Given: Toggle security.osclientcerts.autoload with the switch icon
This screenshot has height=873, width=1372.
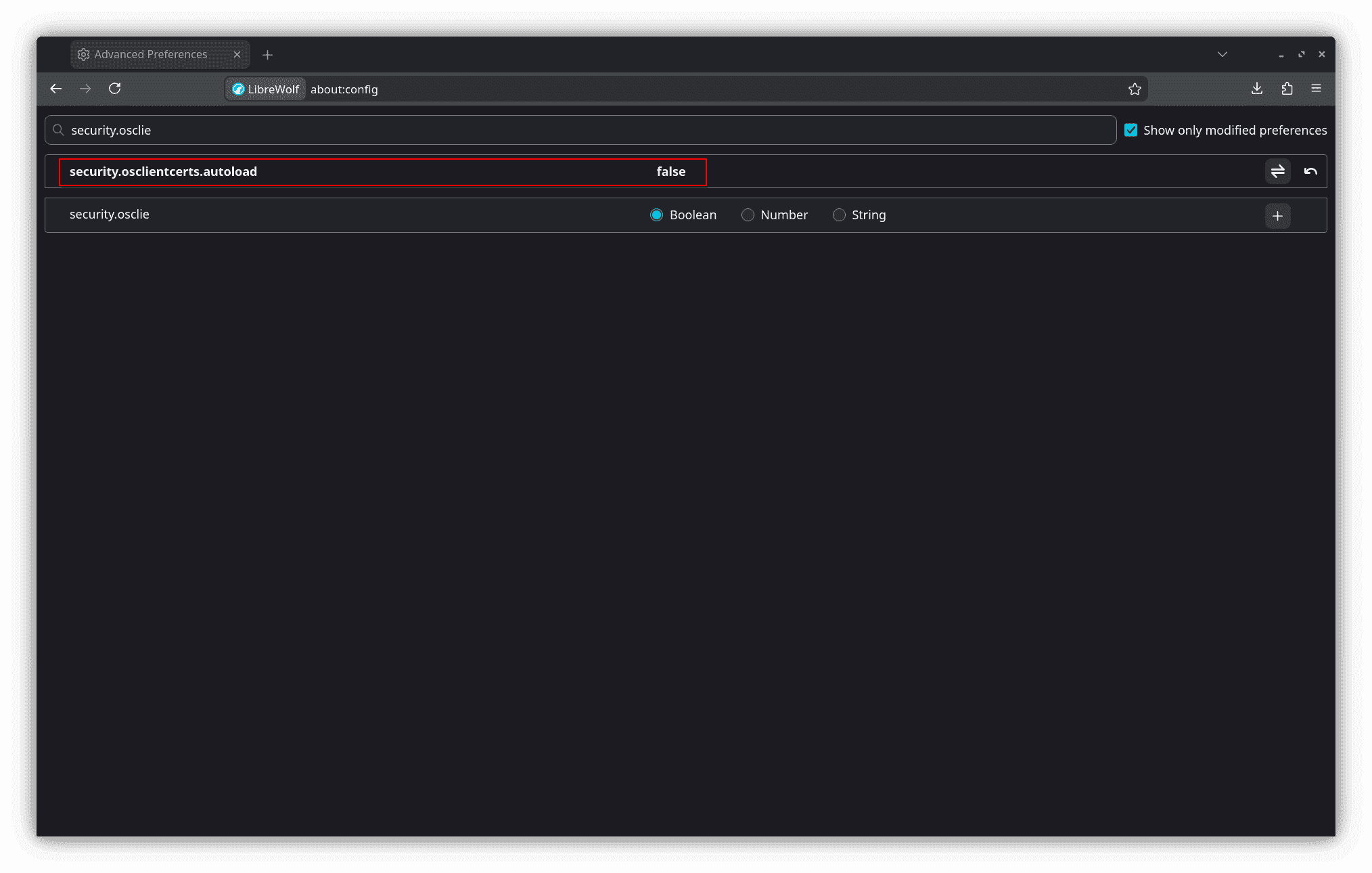Looking at the screenshot, I should coord(1277,171).
